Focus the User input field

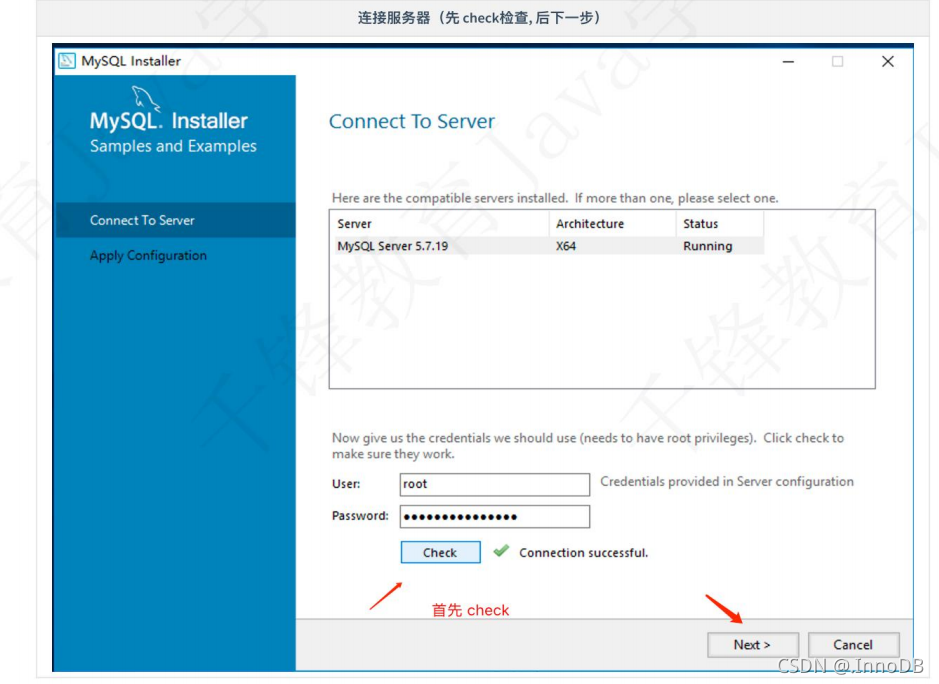click(495, 484)
